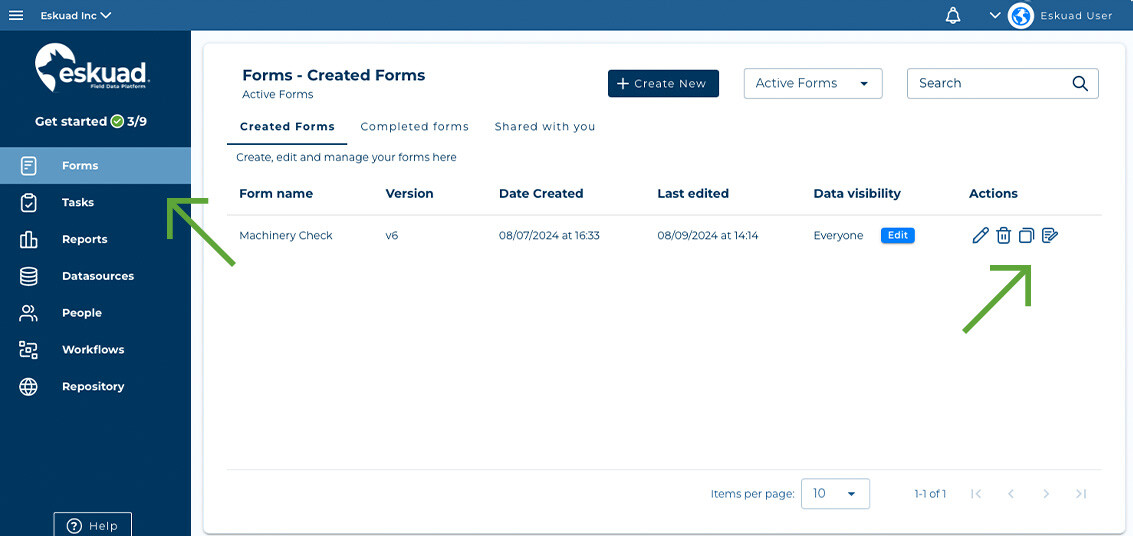Click the fill-form icon for Machinery Check
The image size is (1133, 536).
1050,235
